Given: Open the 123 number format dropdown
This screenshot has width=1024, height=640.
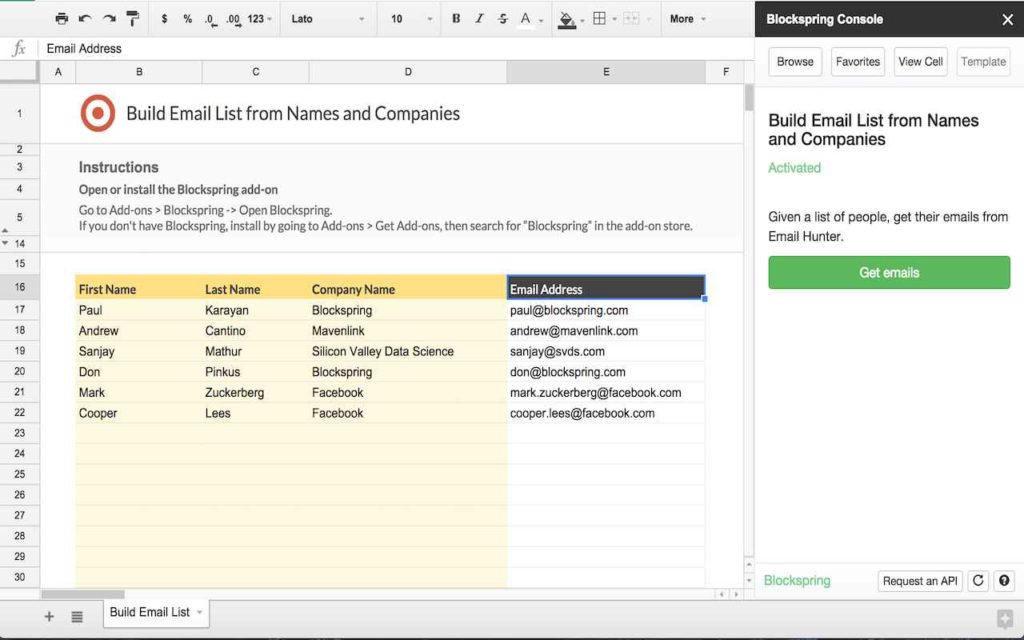Looking at the screenshot, I should [261, 19].
